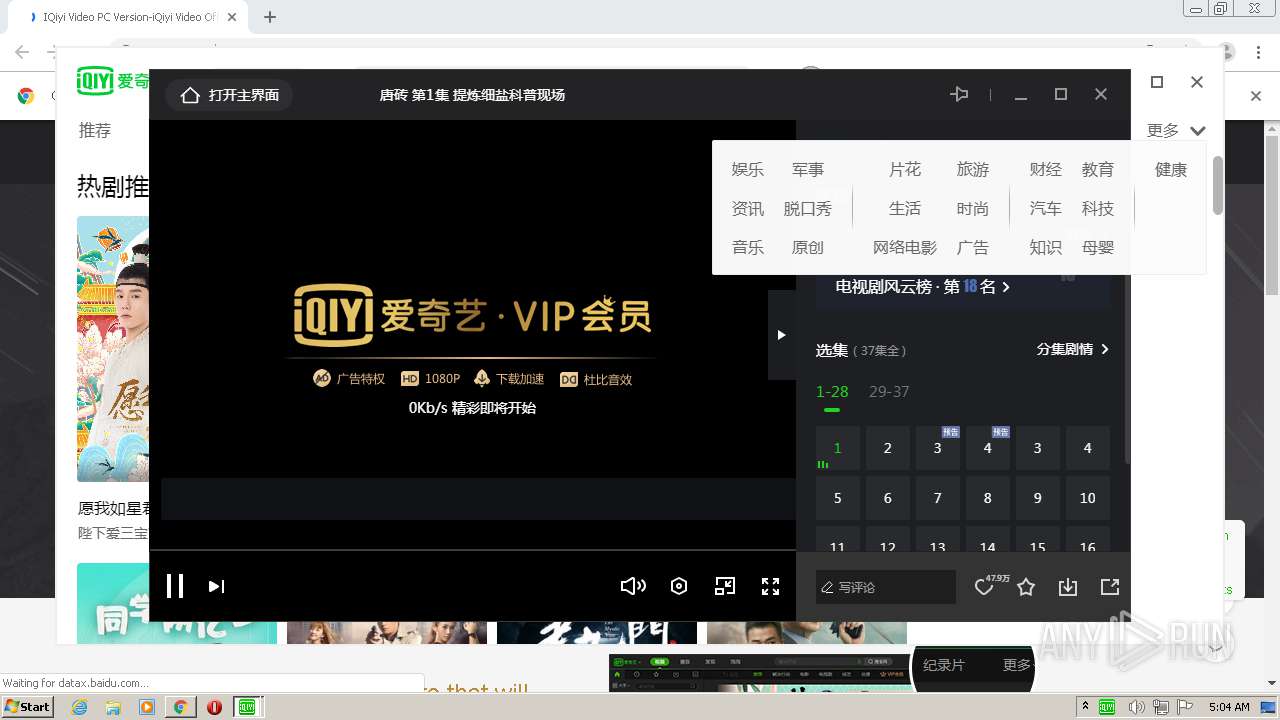Choose 时尚 category from the dropdown
1280x720 pixels.
tap(973, 209)
